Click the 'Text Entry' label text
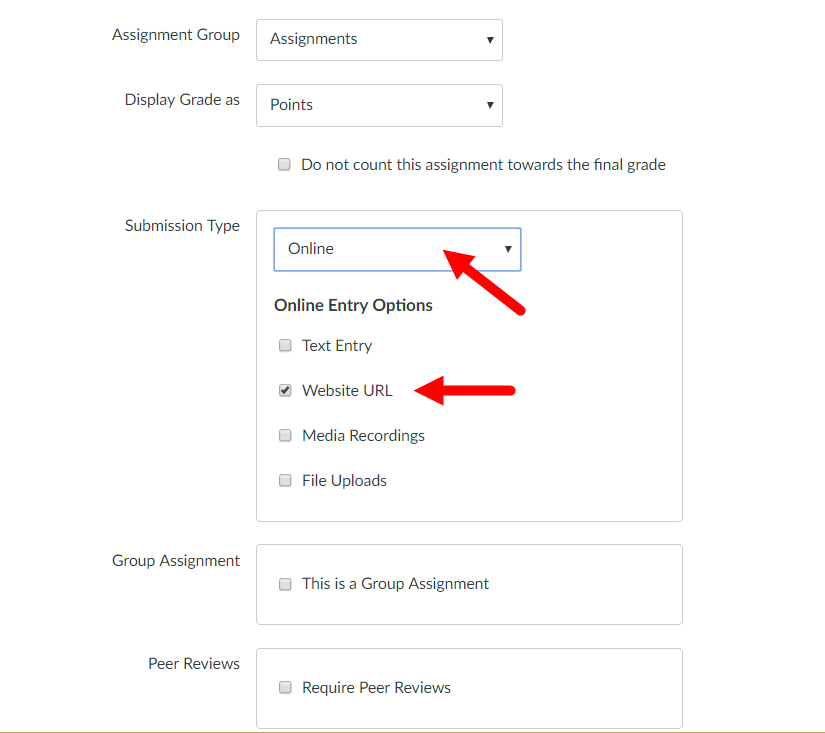 pos(337,346)
